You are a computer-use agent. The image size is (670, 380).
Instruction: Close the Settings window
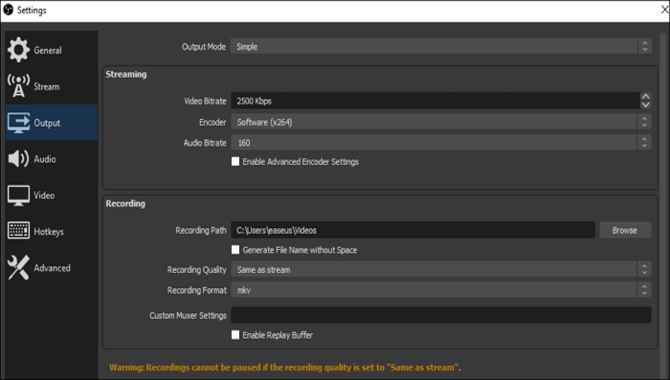pyautogui.click(x=664, y=9)
